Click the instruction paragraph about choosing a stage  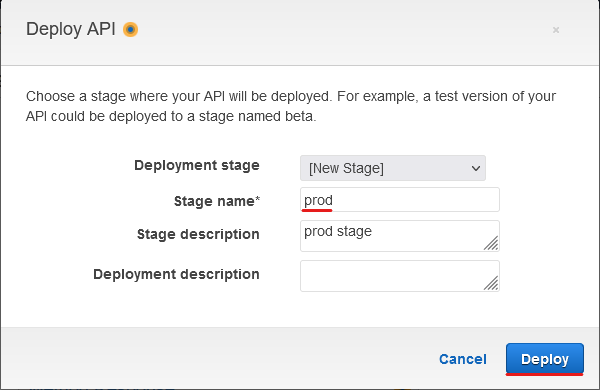pyautogui.click(x=291, y=106)
